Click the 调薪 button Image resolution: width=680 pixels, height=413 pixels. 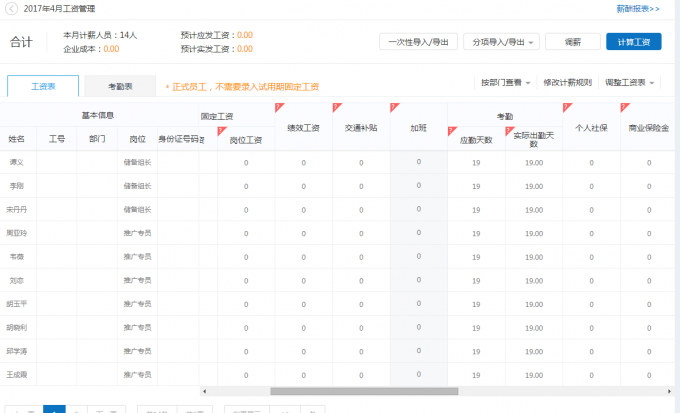(573, 42)
